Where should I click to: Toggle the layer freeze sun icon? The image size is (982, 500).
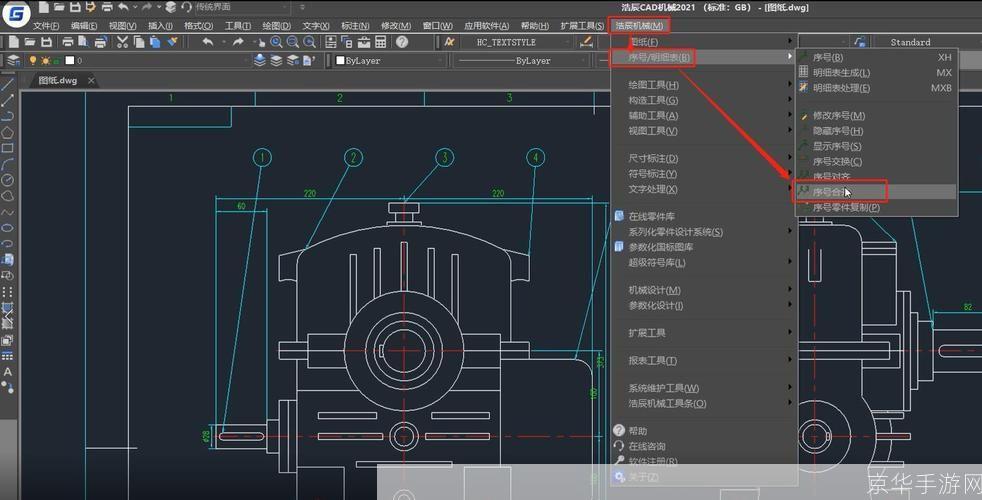point(45,61)
